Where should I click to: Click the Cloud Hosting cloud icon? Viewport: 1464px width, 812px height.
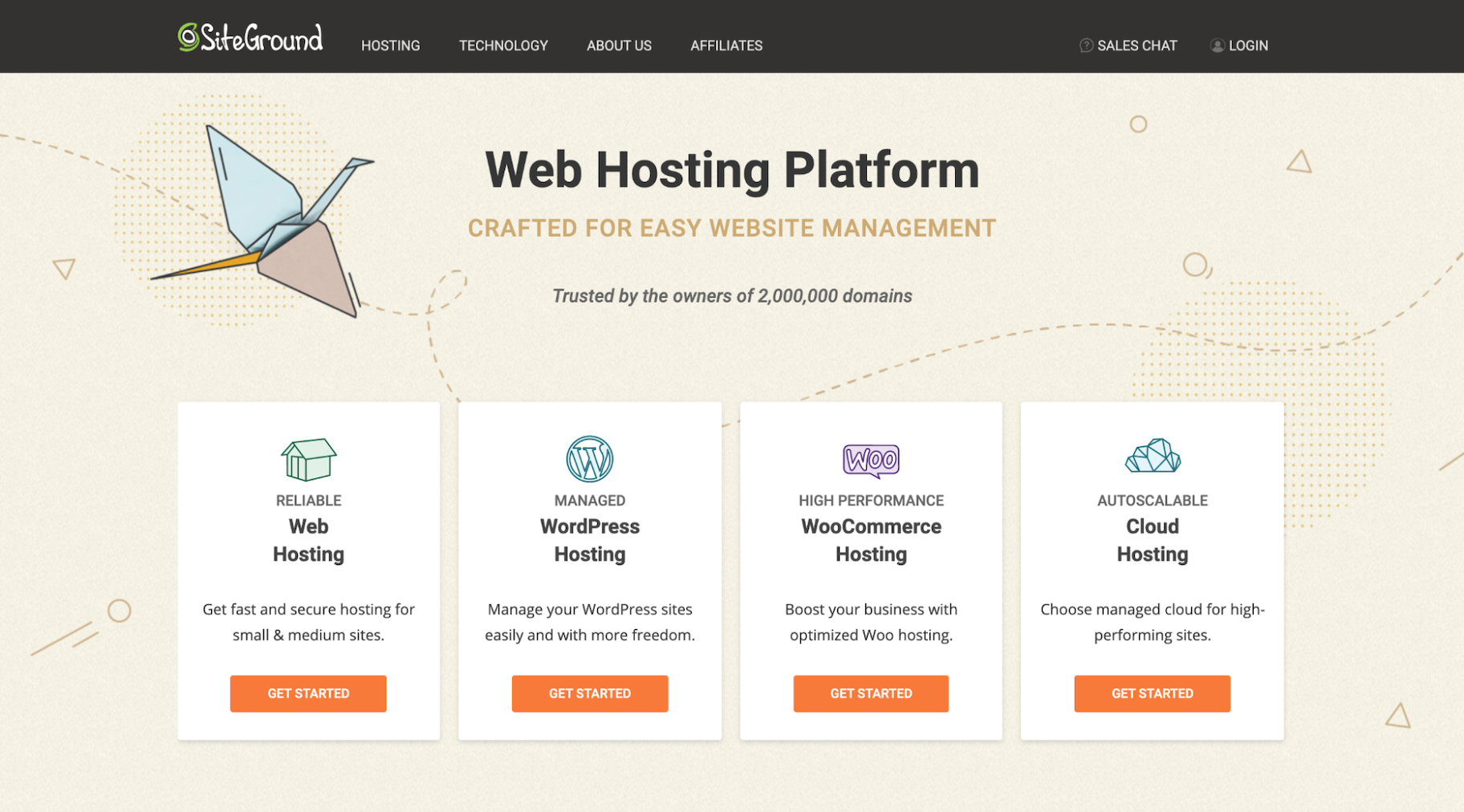1153,457
